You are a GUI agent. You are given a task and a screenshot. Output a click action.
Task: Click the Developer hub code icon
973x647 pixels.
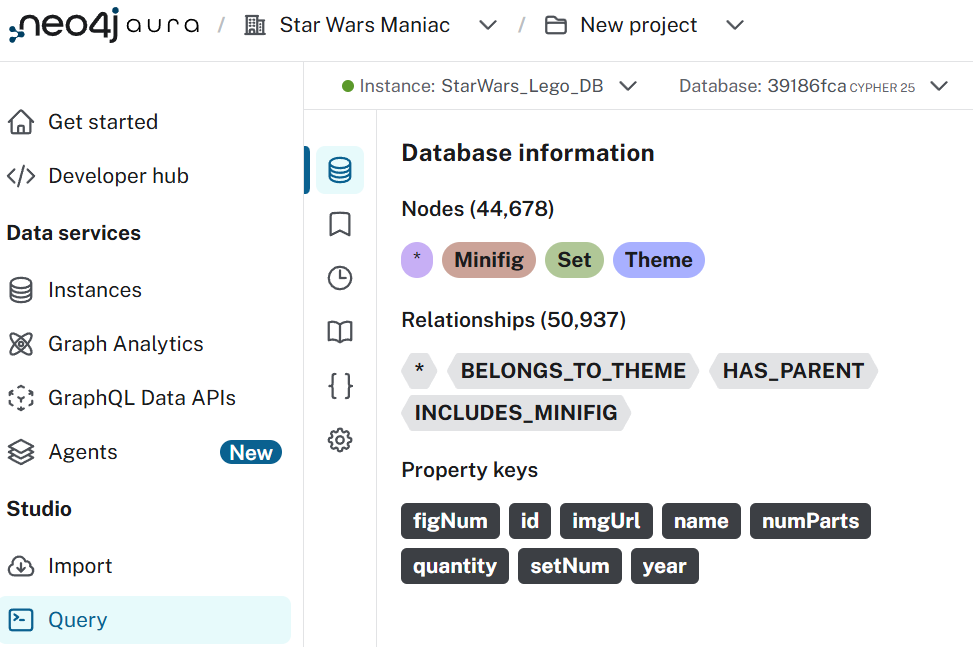tap(21, 176)
